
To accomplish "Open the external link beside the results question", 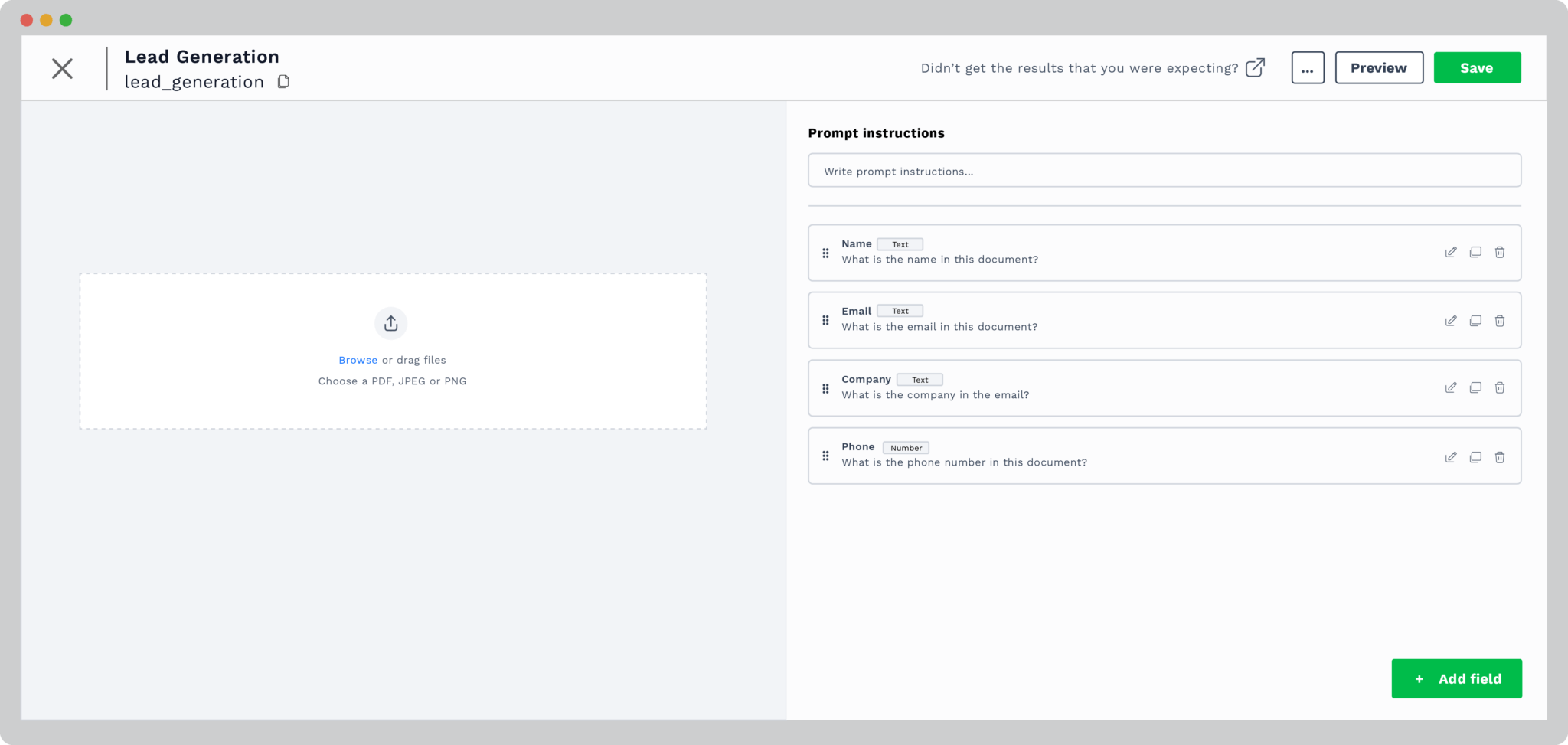I will [1255, 67].
